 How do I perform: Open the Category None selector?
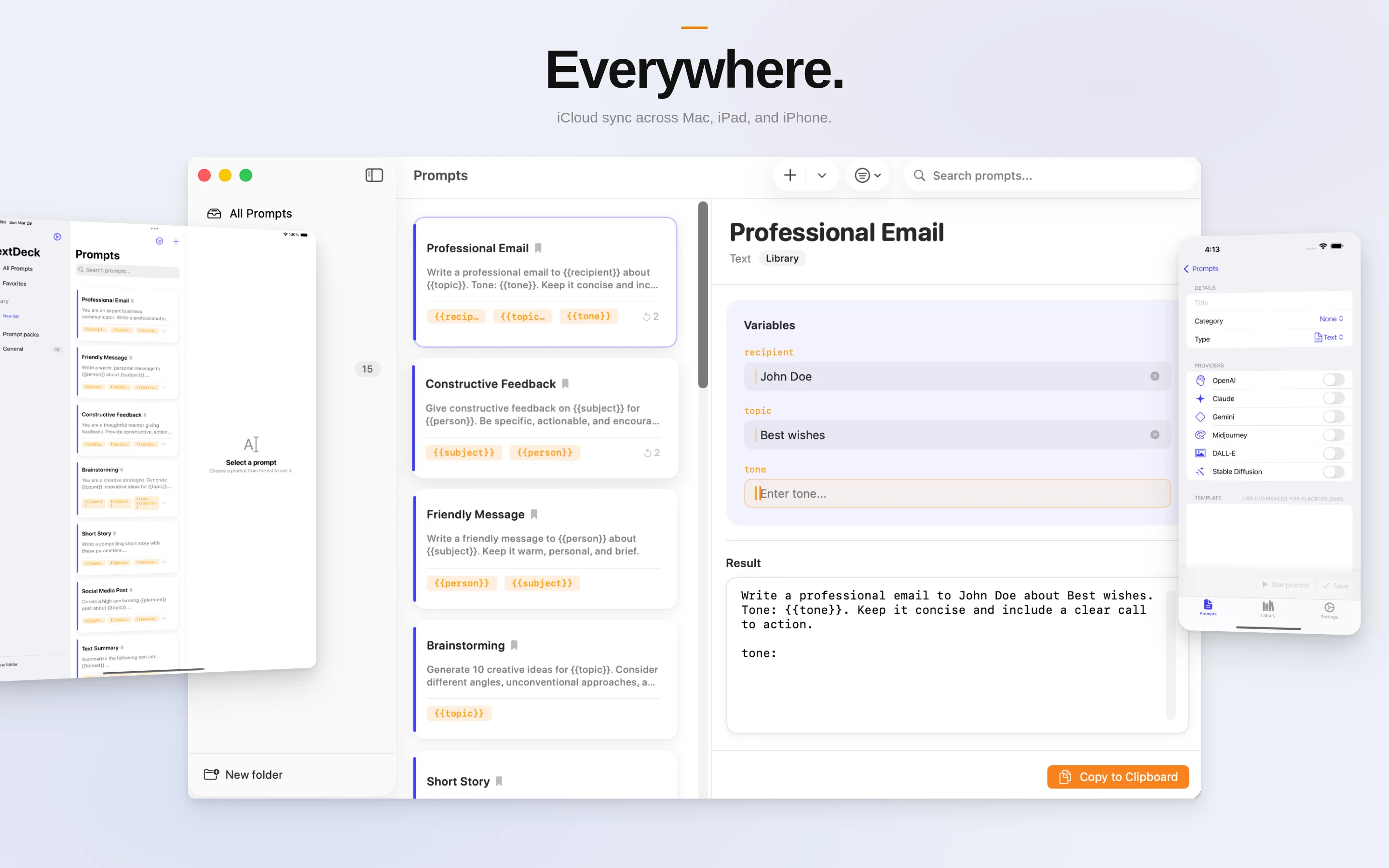(x=1331, y=319)
